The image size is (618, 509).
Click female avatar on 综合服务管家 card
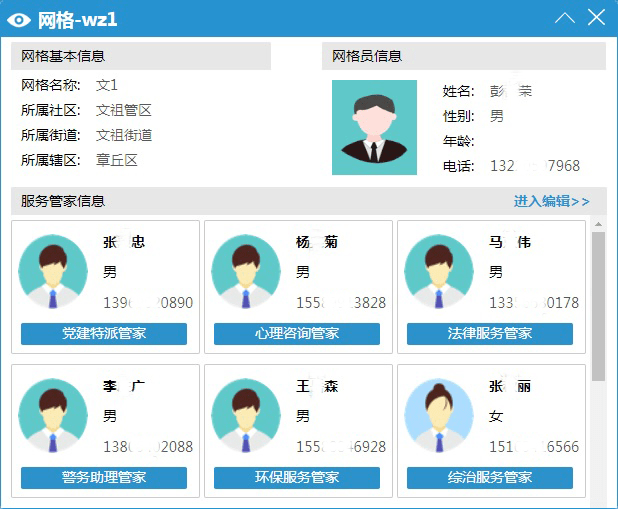click(x=438, y=414)
